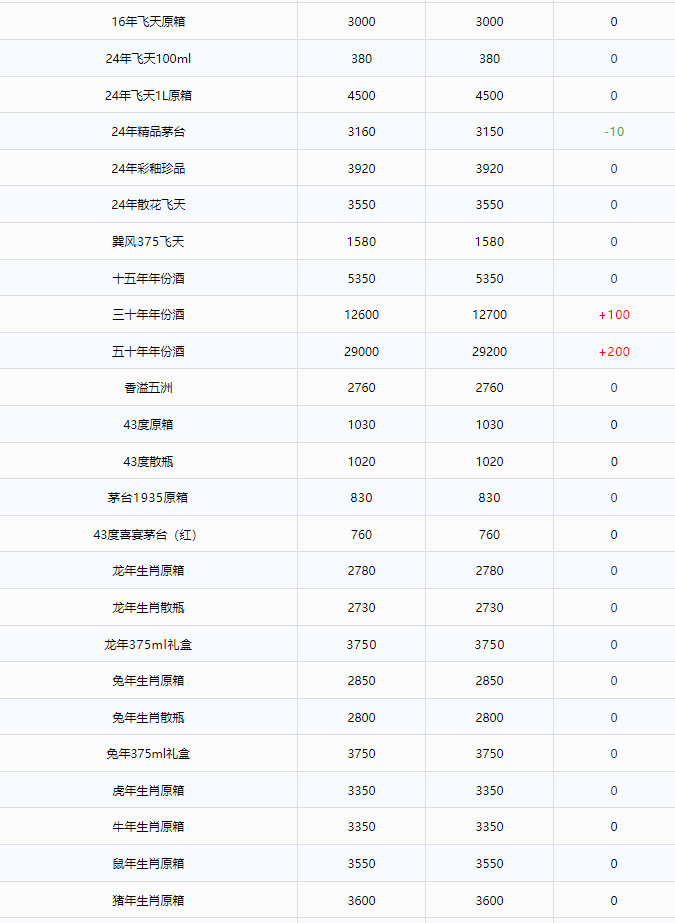Click the 24年散花飞天 product name
This screenshot has width=675, height=923.
tap(148, 205)
